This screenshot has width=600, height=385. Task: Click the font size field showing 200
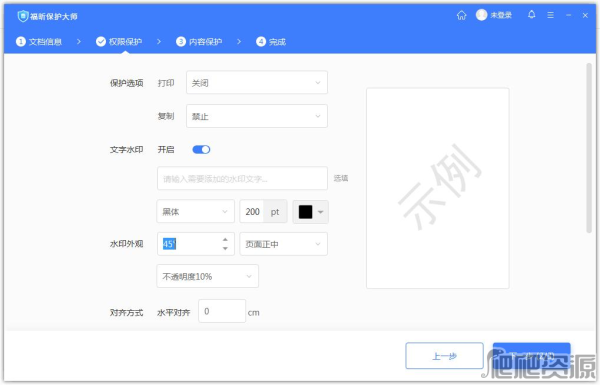252,212
